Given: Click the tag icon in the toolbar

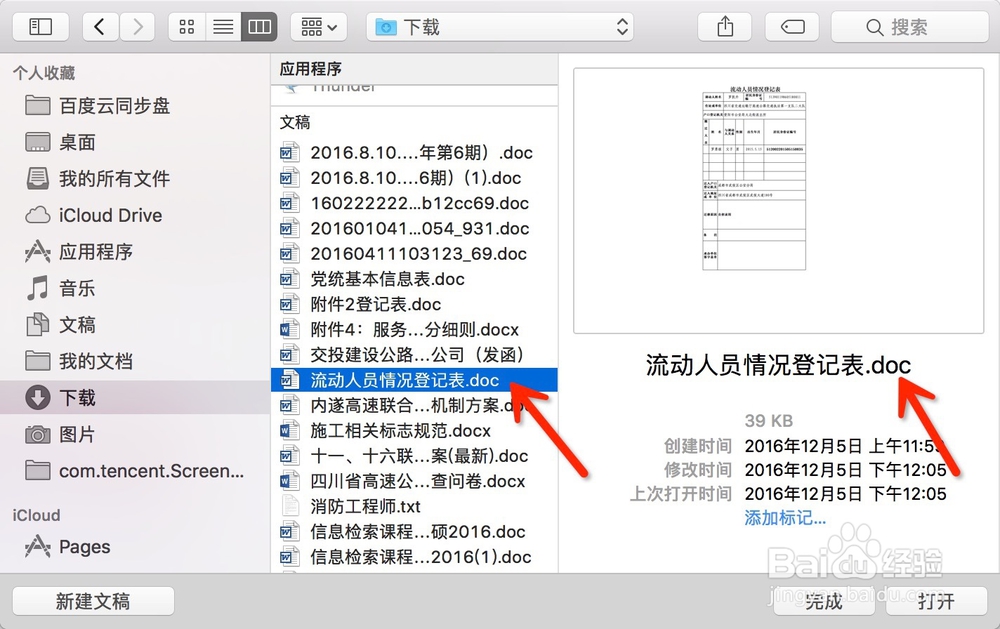Looking at the screenshot, I should pyautogui.click(x=792, y=27).
